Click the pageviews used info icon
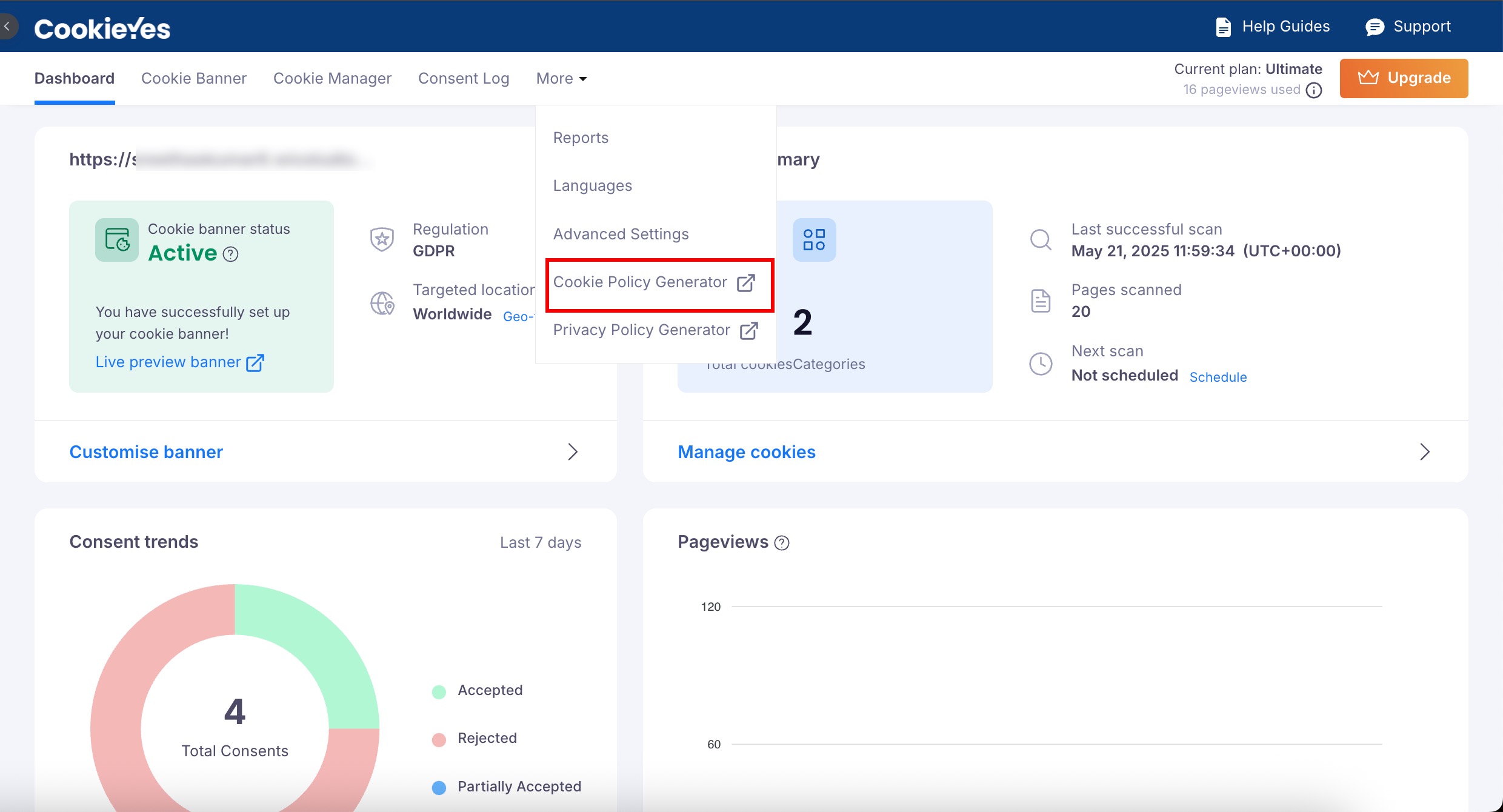 click(x=1313, y=90)
